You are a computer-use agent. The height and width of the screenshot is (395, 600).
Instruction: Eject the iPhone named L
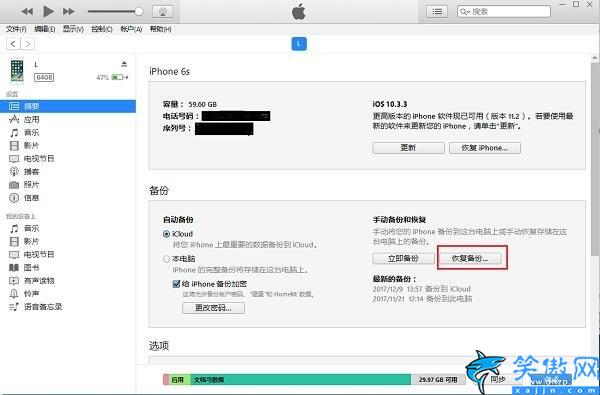(x=124, y=64)
